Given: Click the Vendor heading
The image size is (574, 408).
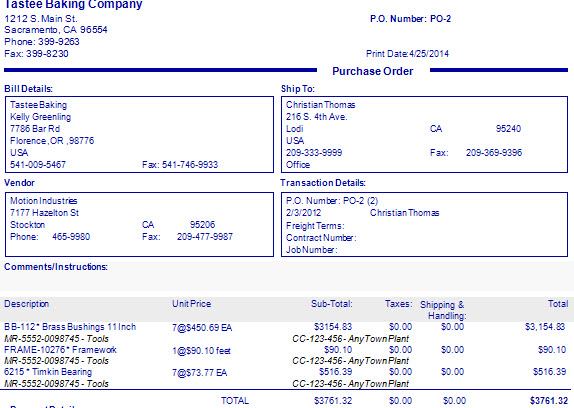Looking at the screenshot, I should pos(19,183).
